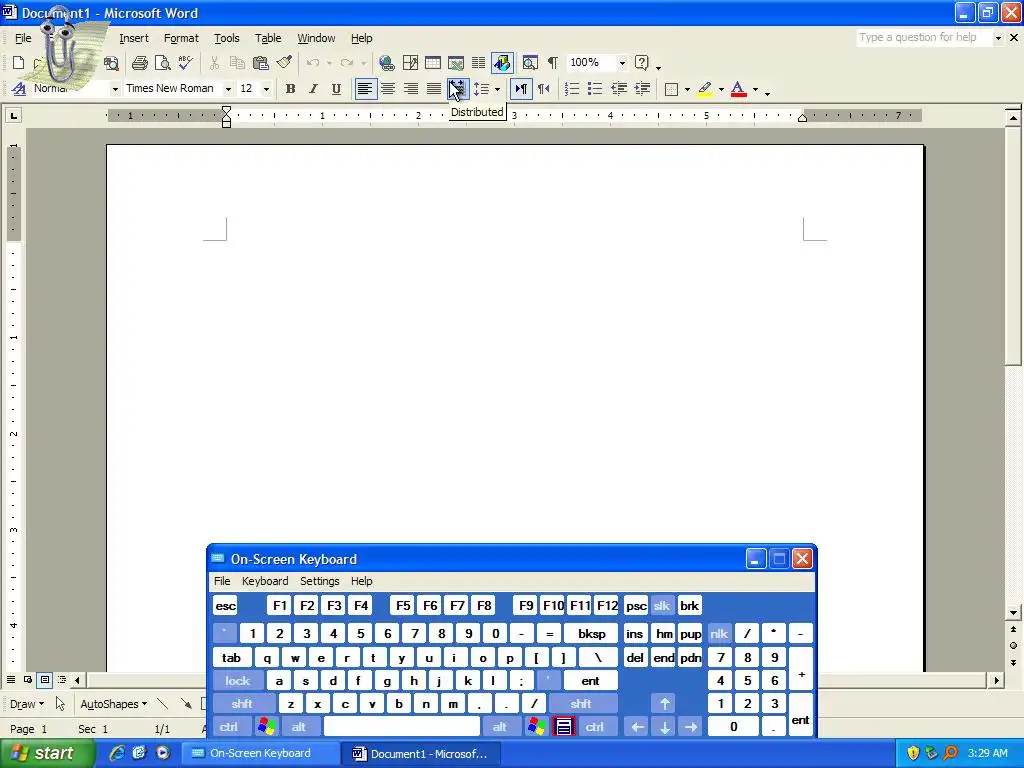Expand the Line Spacing dropdown arrow
The height and width of the screenshot is (768, 1024).
(498, 89)
